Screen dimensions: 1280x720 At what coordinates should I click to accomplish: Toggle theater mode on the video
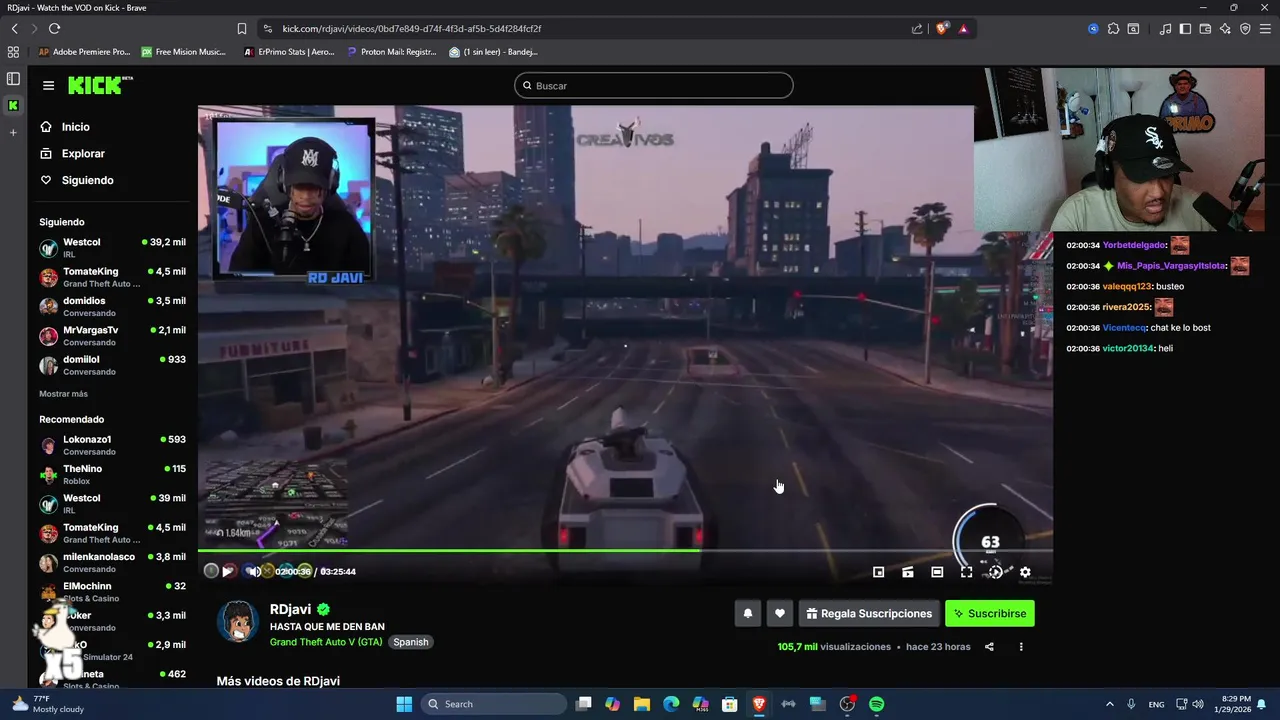coord(937,572)
